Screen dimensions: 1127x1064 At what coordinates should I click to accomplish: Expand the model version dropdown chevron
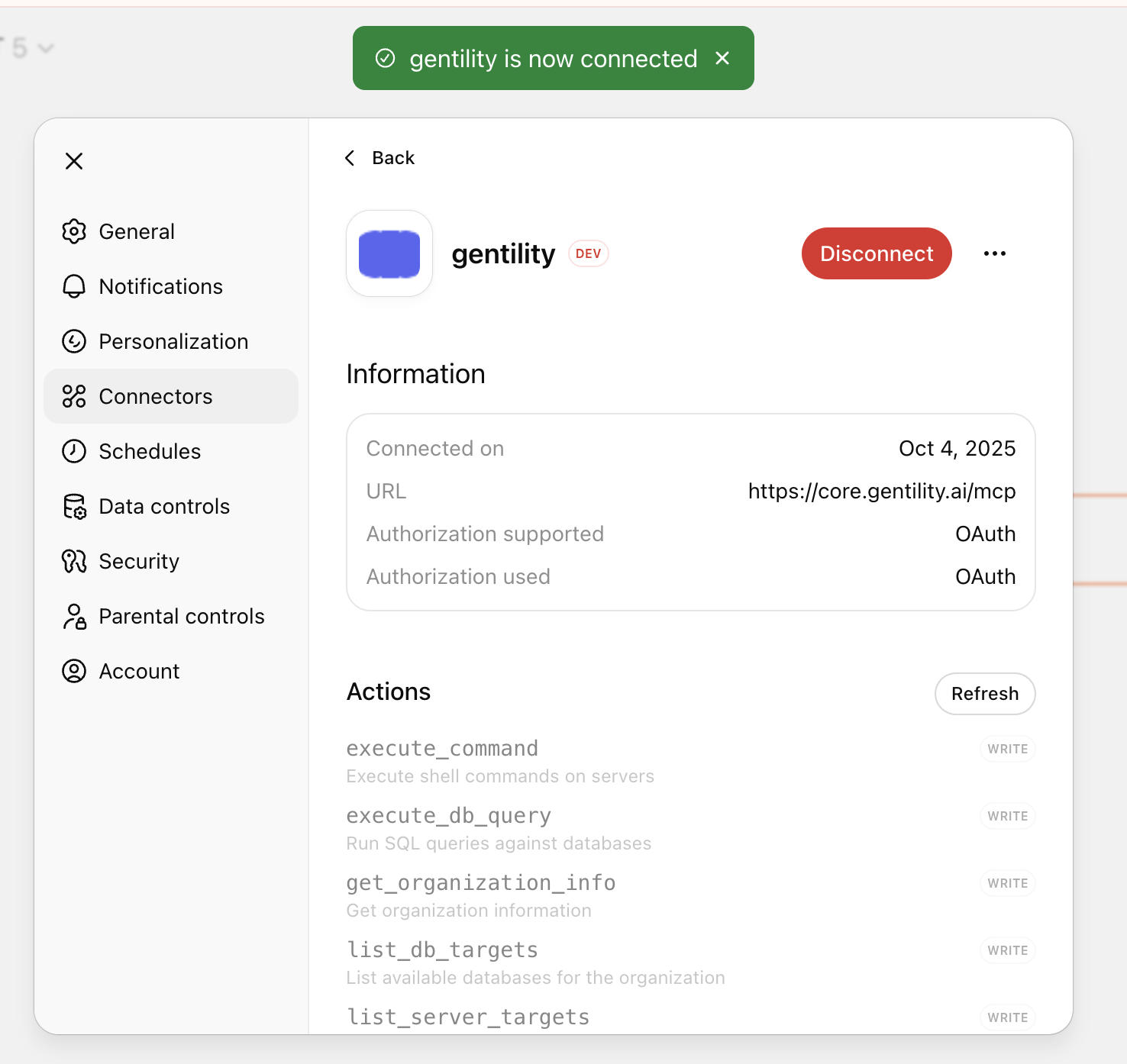tap(46, 48)
